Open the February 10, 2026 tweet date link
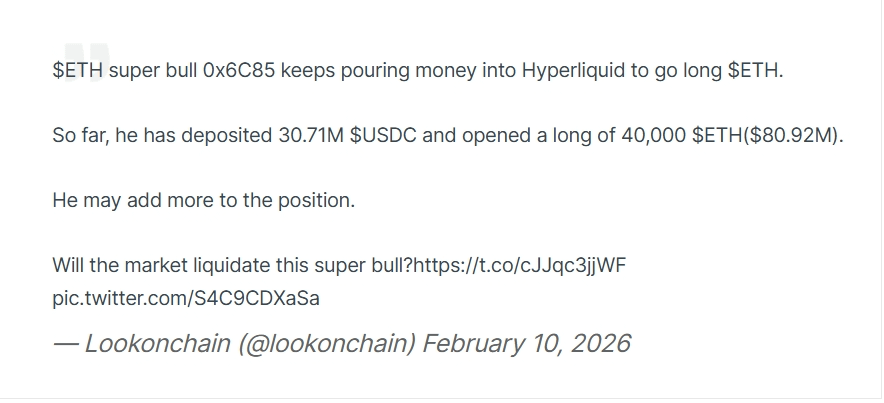 tap(526, 344)
